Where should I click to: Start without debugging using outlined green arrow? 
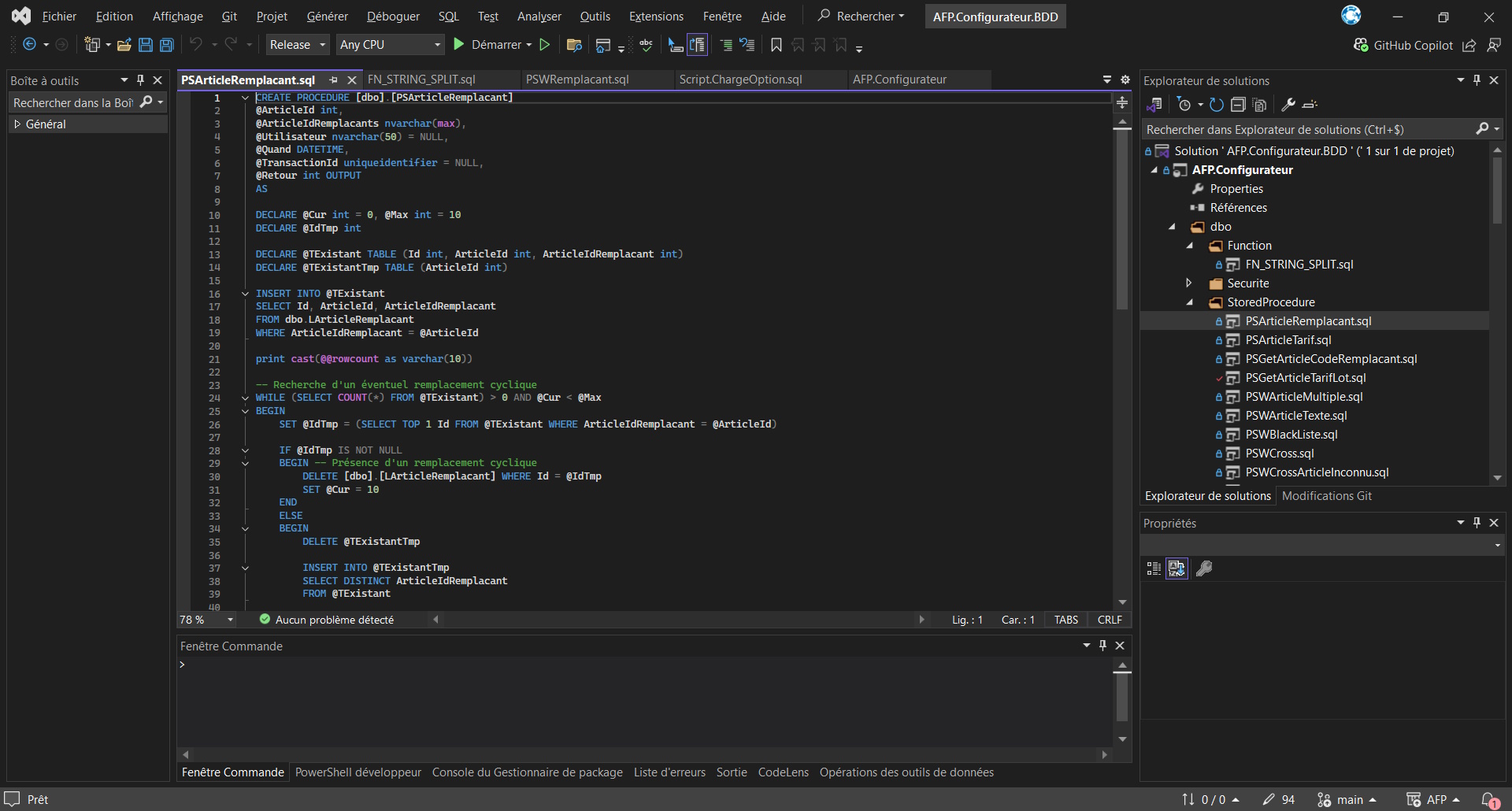click(x=544, y=45)
